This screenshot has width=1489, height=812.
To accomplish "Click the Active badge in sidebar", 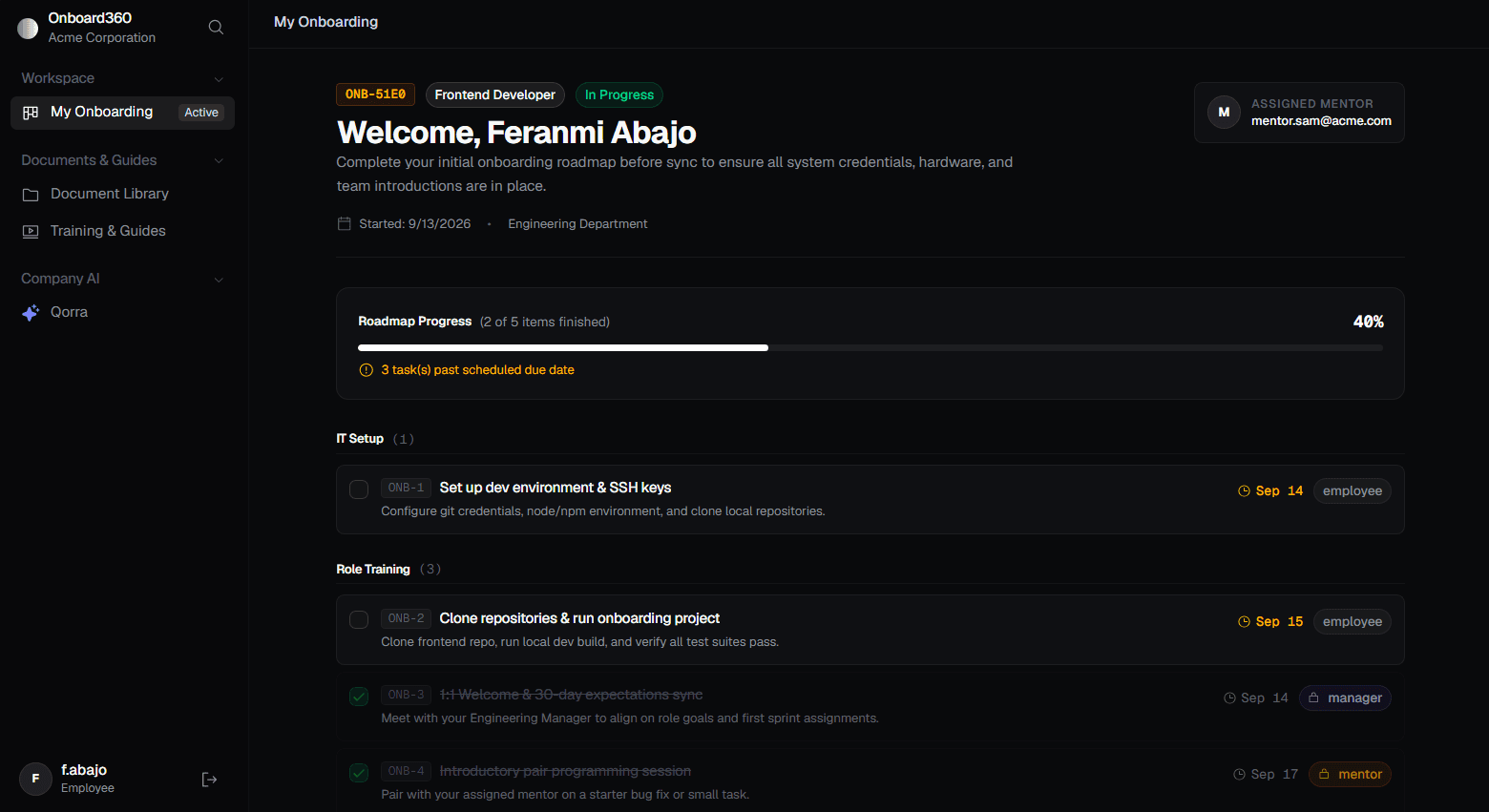I will [x=201, y=113].
